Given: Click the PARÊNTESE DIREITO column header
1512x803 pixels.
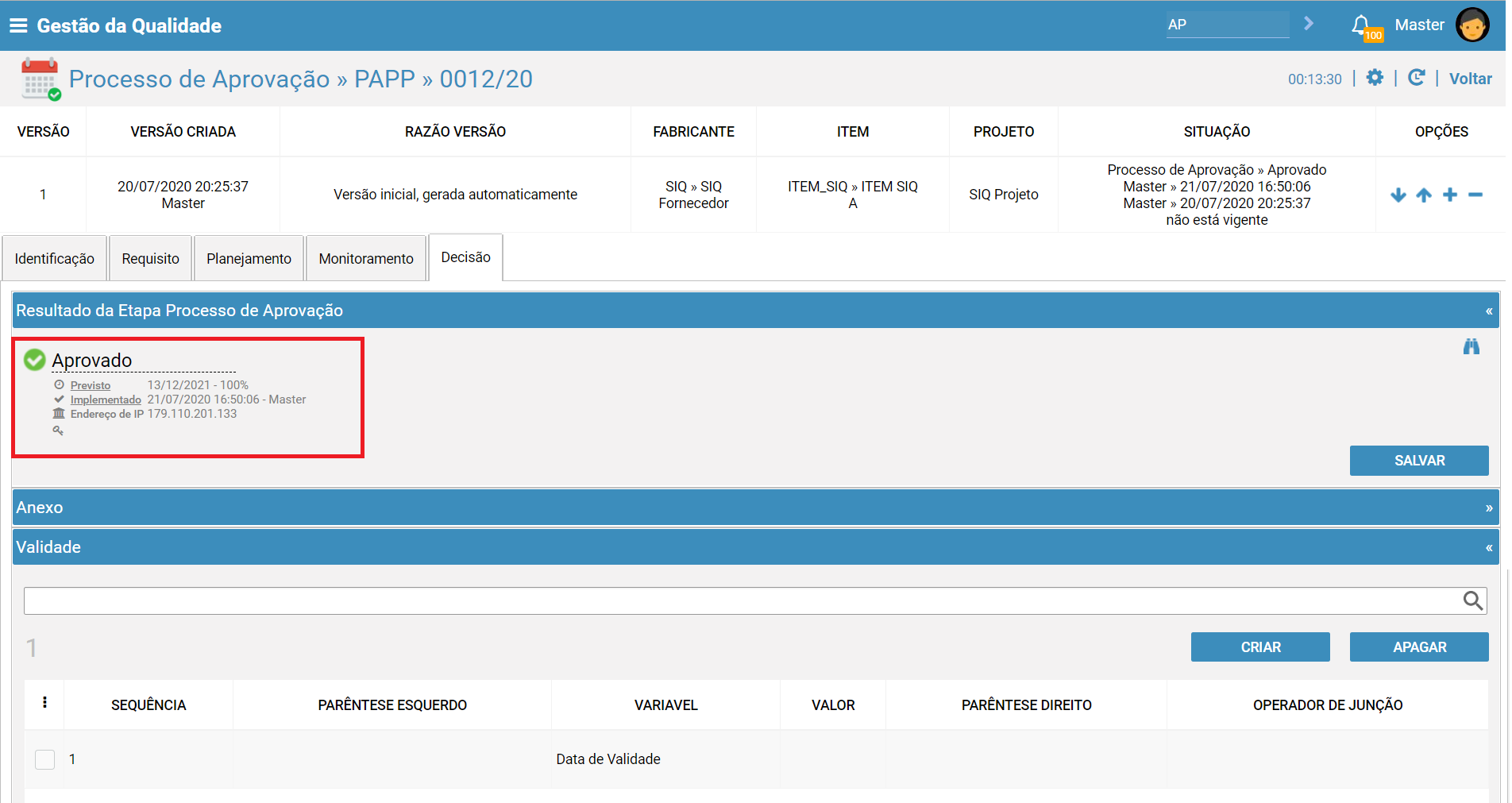Looking at the screenshot, I should (1026, 705).
